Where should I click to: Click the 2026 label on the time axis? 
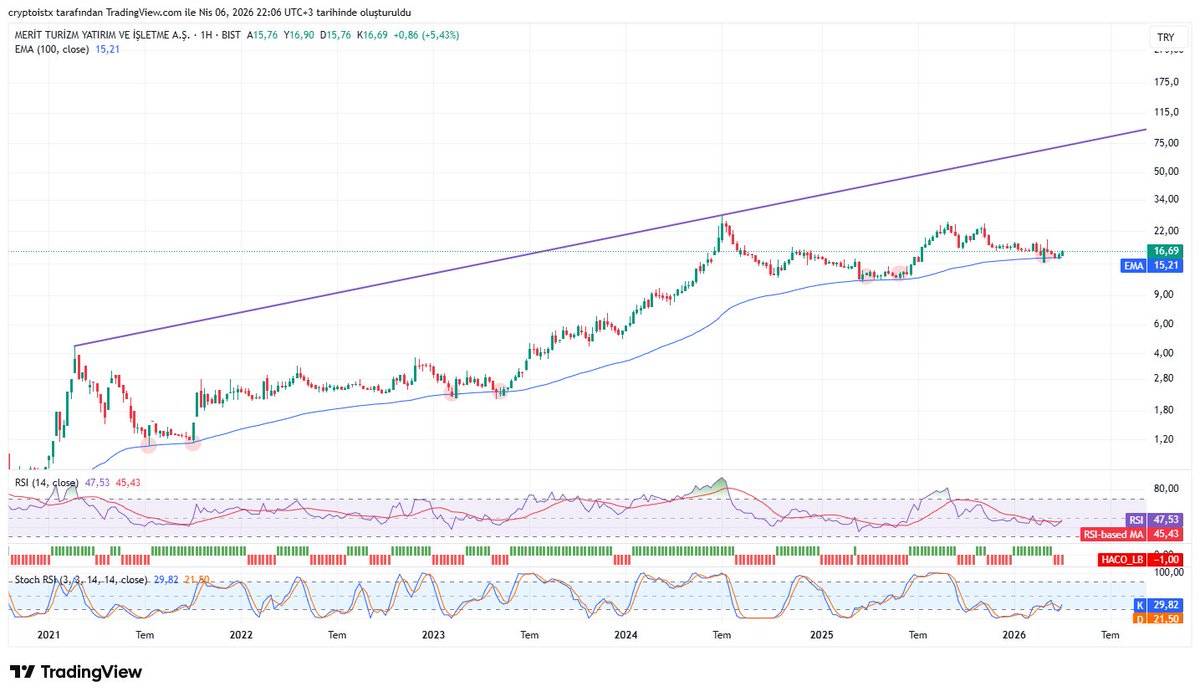pyautogui.click(x=1014, y=635)
